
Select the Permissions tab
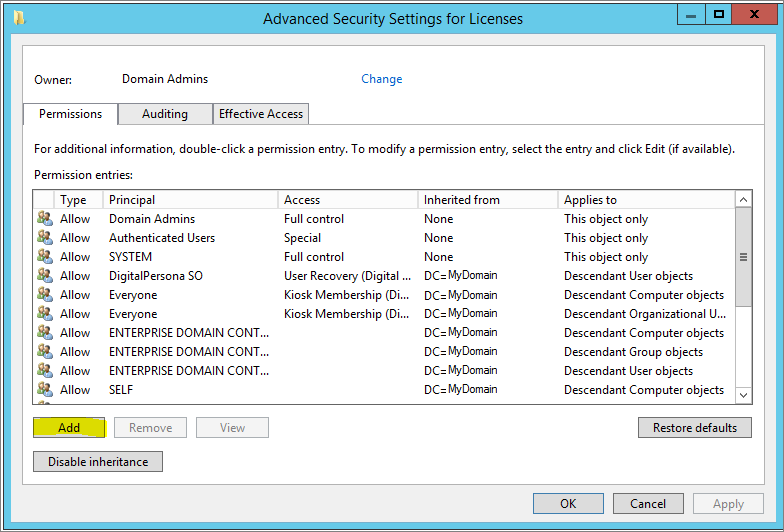tap(70, 114)
